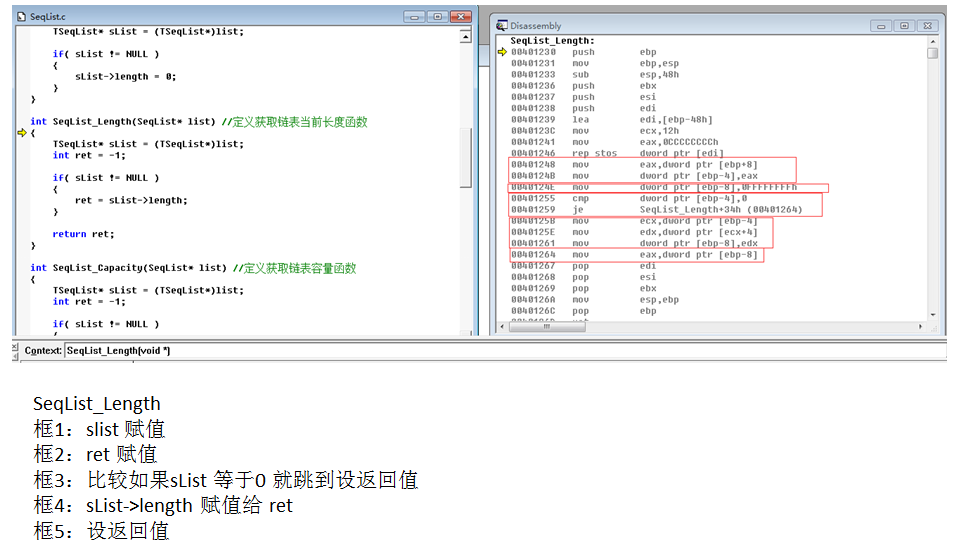Maximize the Disassembly window
This screenshot has height=545, width=969.
coord(904,25)
